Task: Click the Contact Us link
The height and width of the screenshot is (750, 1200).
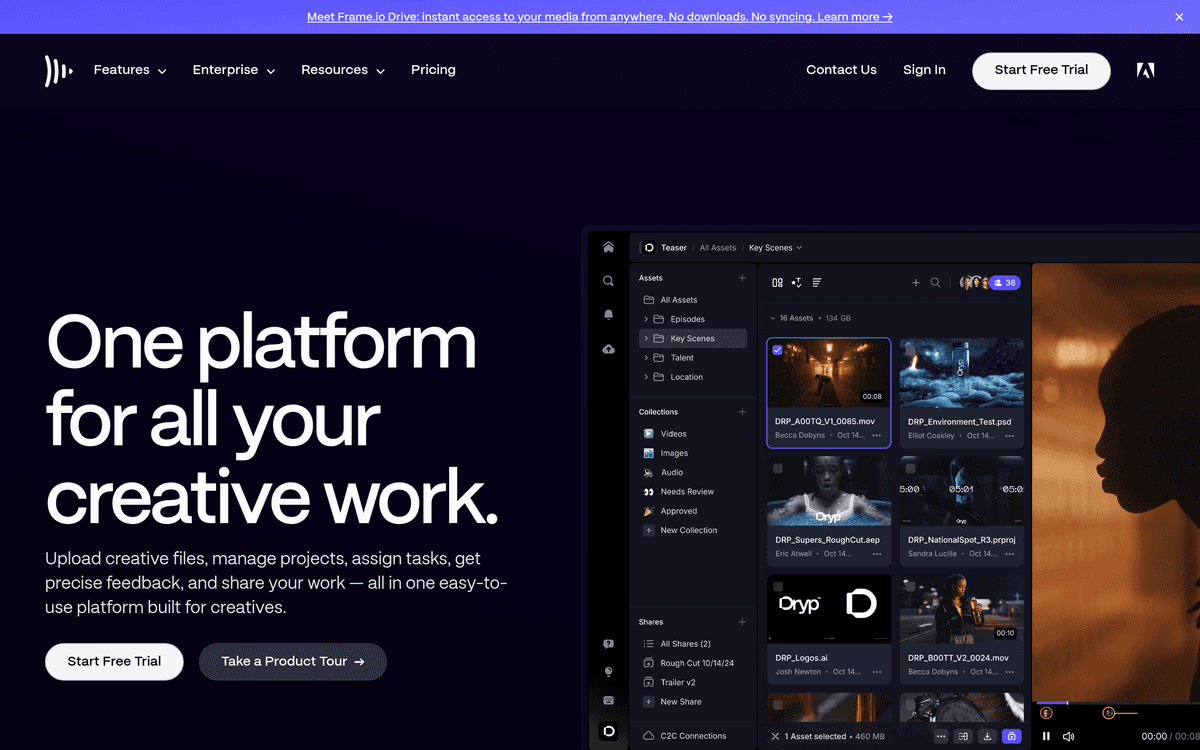Action: 841,70
